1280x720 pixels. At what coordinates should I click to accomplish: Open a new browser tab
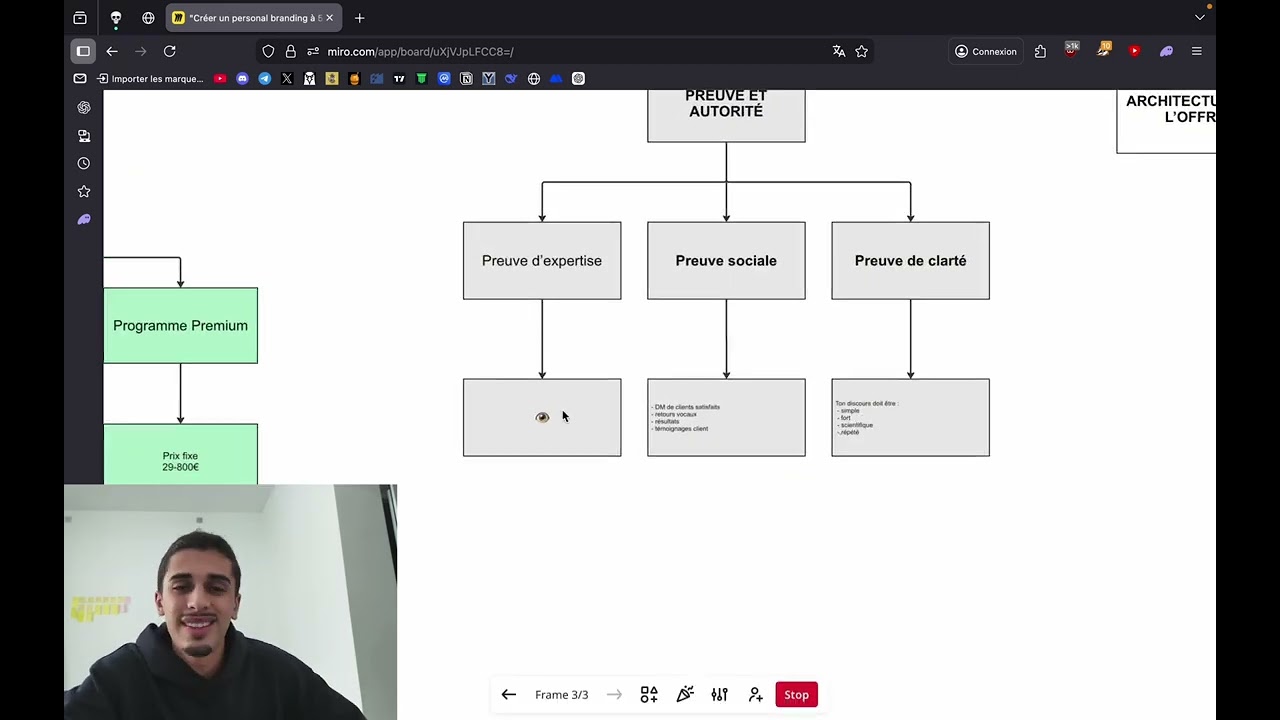360,18
